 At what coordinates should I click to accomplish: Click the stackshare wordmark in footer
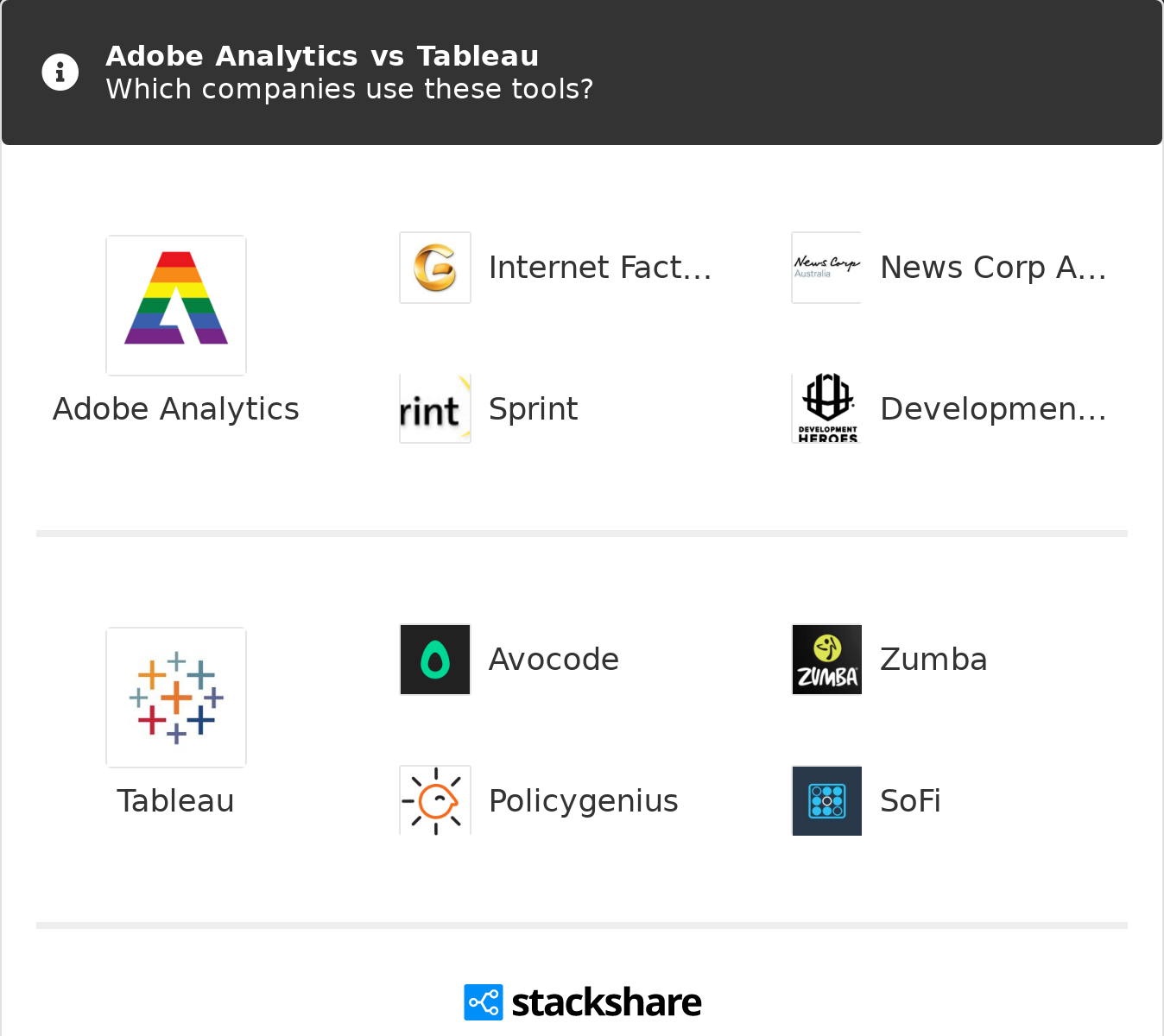point(606,1002)
